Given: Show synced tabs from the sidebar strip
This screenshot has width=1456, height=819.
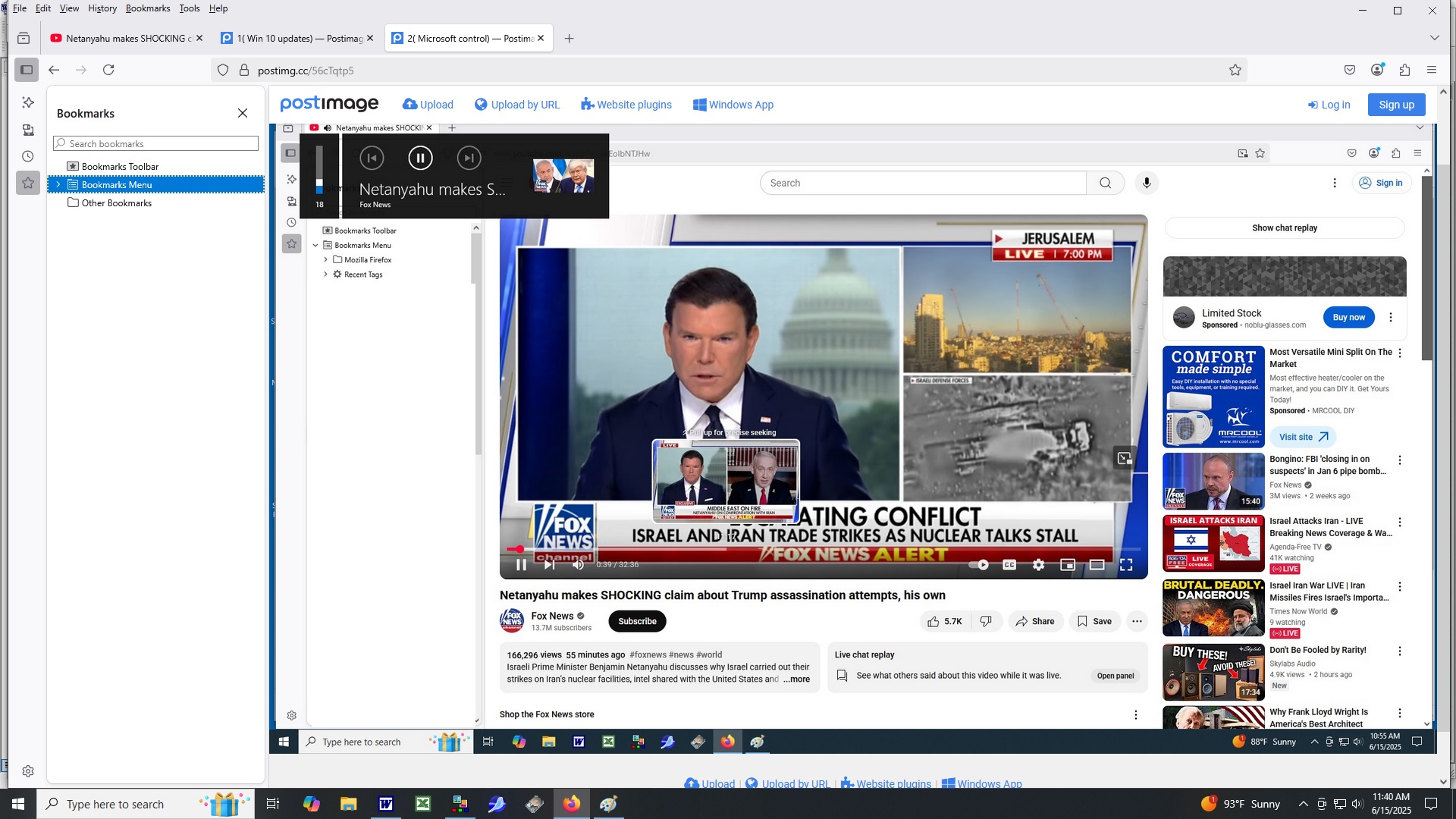Looking at the screenshot, I should [x=28, y=130].
